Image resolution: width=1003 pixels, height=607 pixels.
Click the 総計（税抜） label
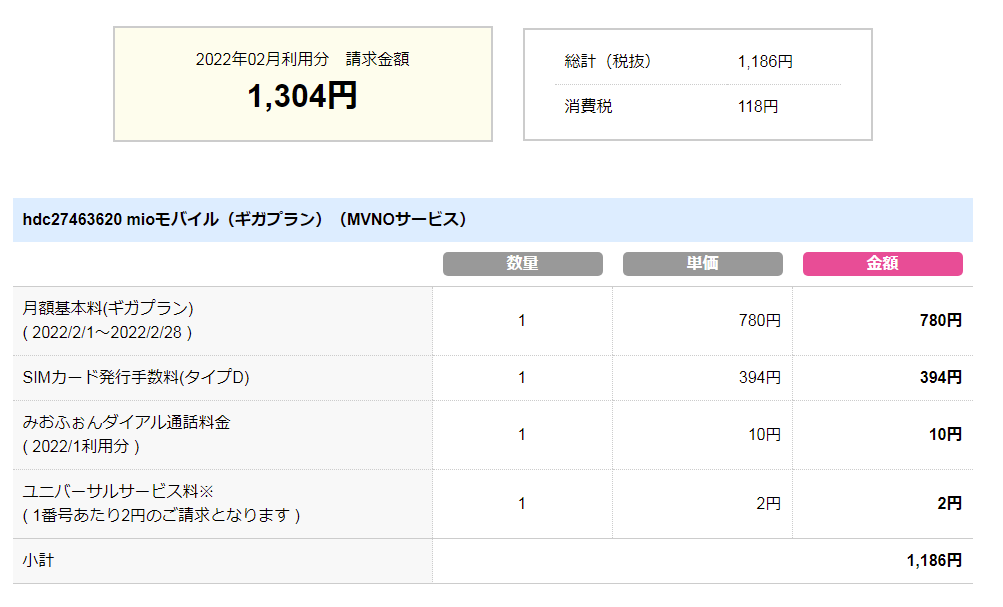coord(608,61)
